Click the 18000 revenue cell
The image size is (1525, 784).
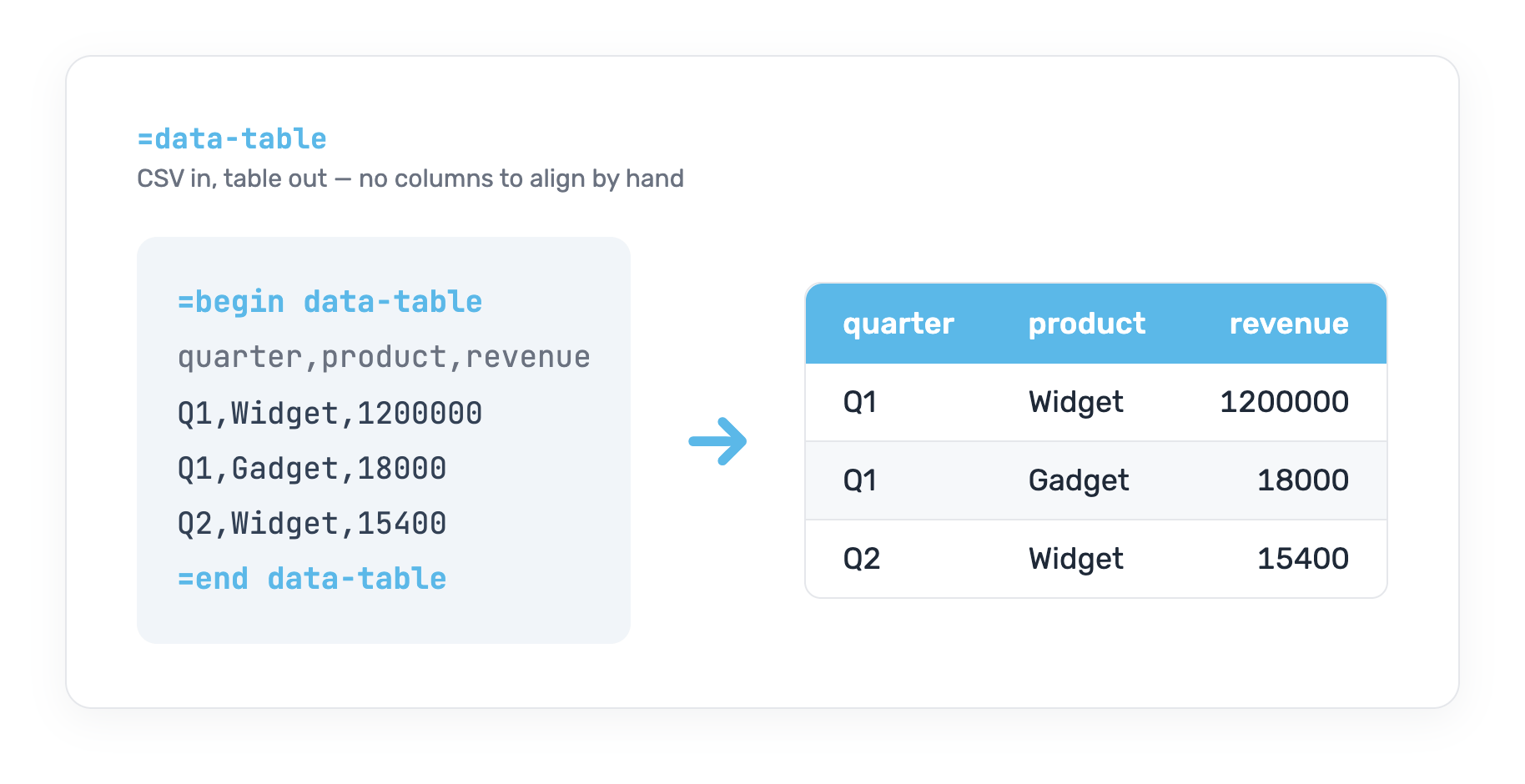click(1303, 480)
